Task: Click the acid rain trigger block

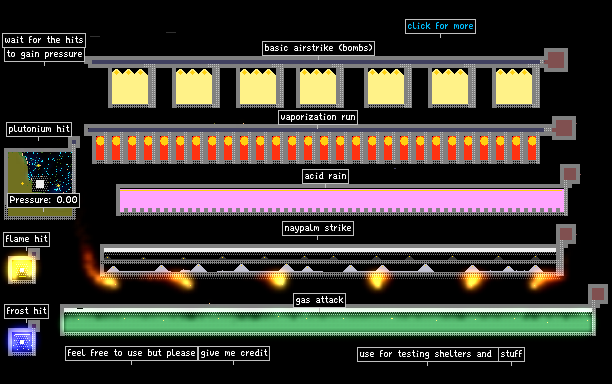Action: click(570, 174)
